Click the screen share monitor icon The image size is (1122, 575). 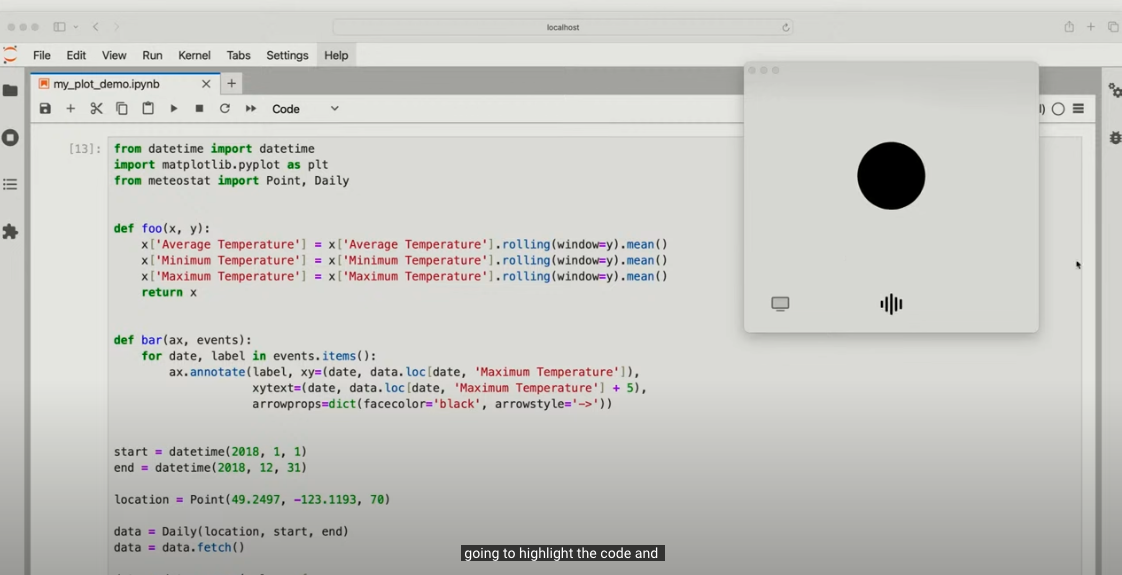click(781, 304)
